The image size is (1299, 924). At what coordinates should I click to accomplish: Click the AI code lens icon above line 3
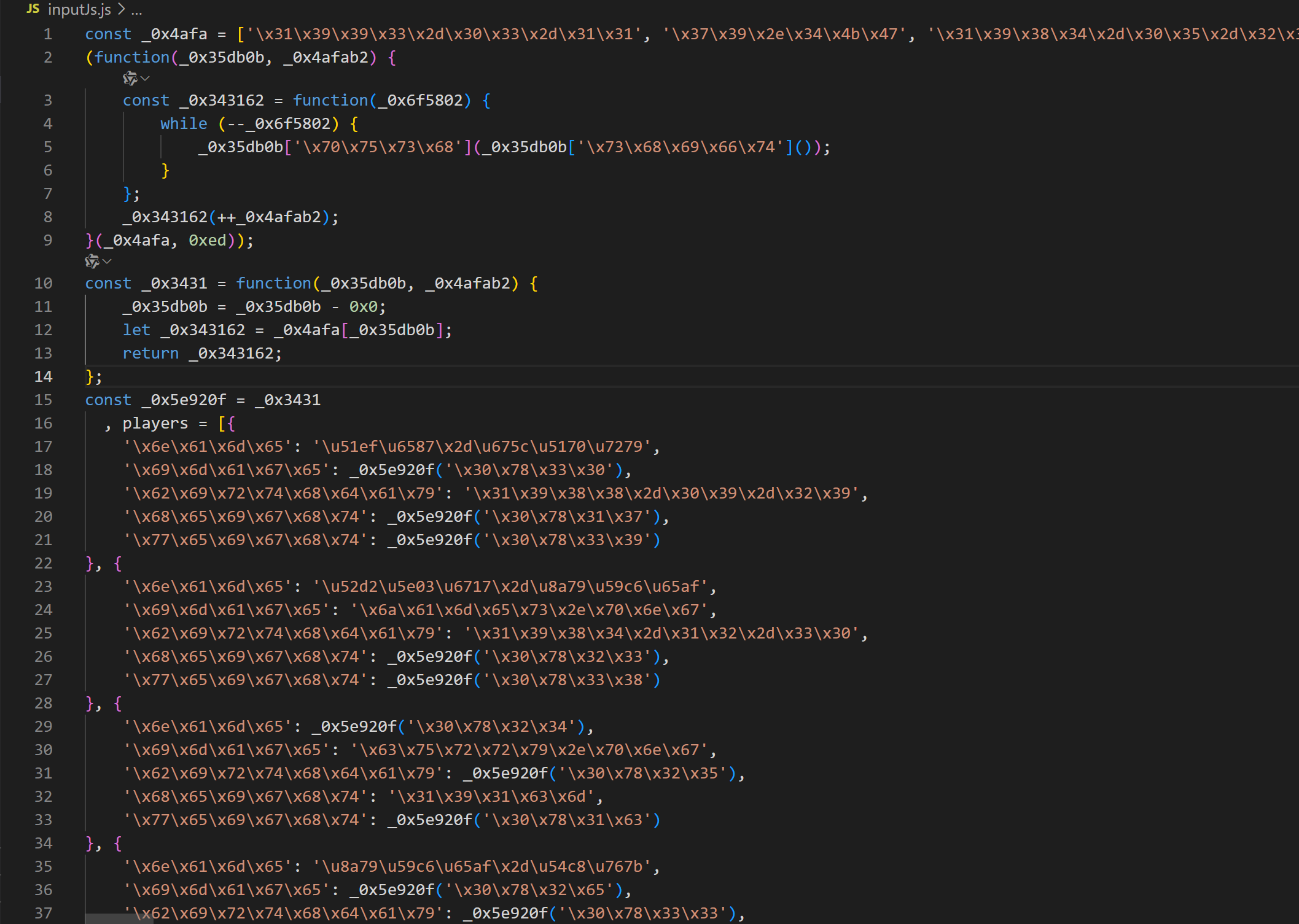click(130, 79)
